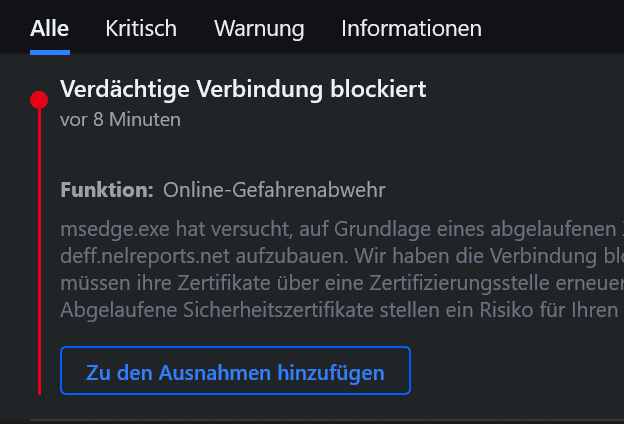Switch to the Alle tab
624x424 pixels.
pos(49,29)
